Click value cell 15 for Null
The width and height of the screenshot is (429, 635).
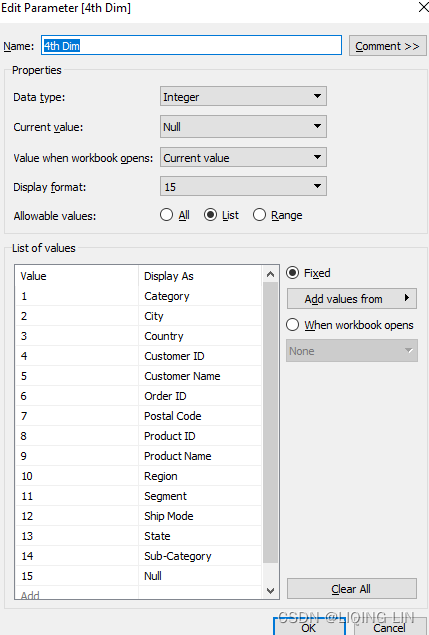click(77, 575)
